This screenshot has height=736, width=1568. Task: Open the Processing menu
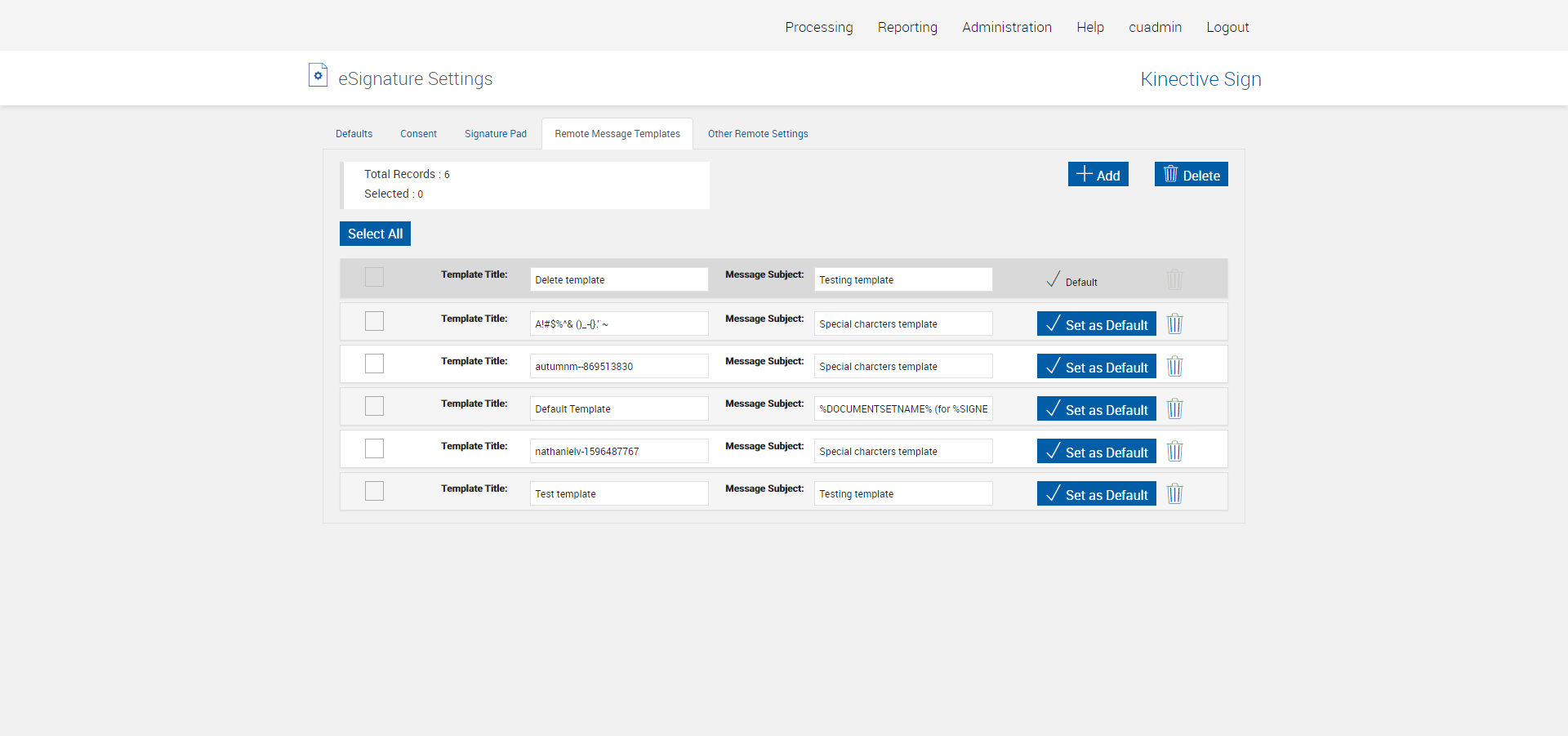818,27
